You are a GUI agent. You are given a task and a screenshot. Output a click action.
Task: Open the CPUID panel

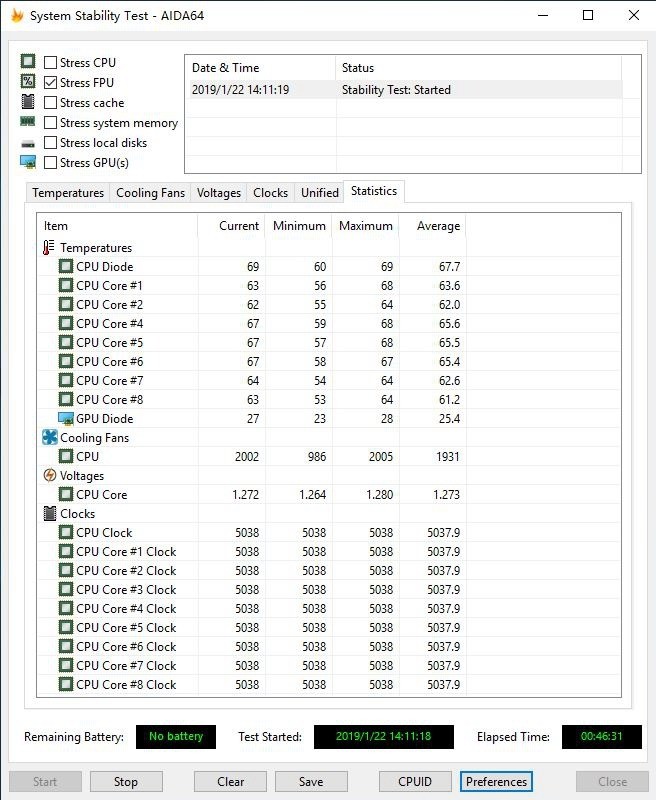coord(415,782)
